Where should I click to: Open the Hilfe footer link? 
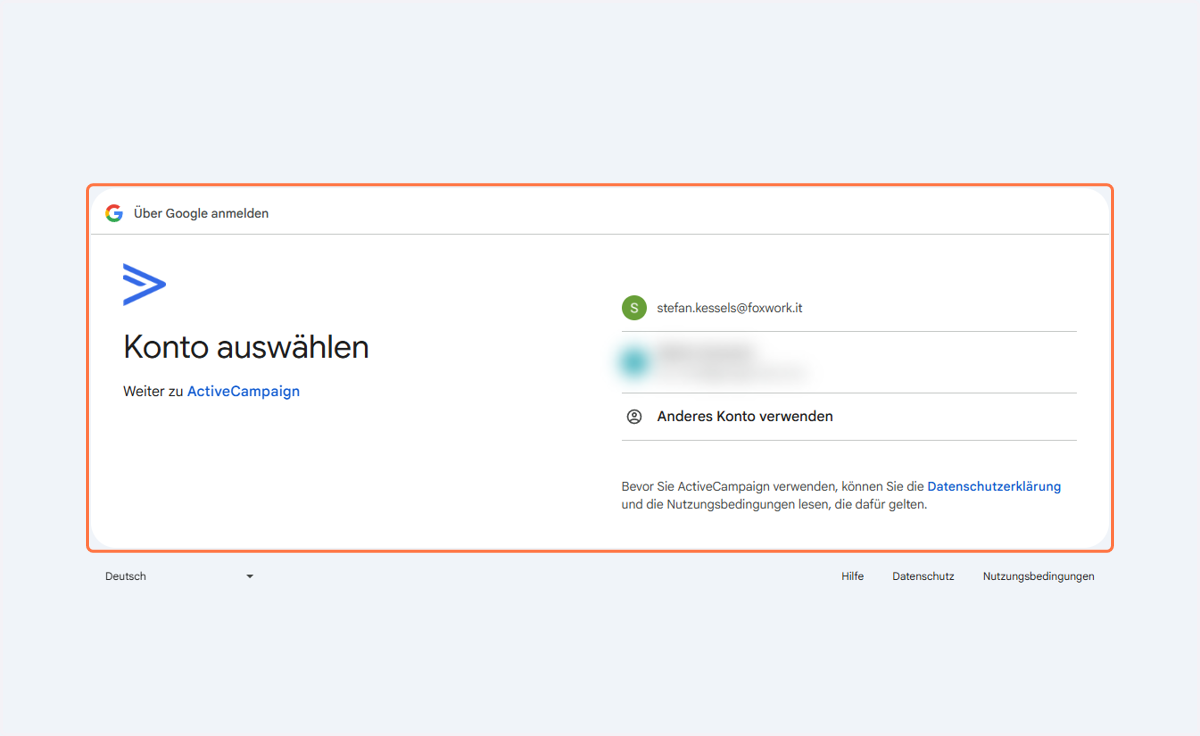(x=852, y=576)
